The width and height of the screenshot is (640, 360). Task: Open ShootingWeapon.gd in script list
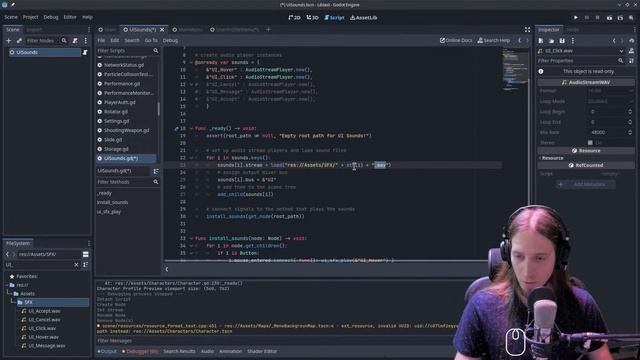(127, 131)
